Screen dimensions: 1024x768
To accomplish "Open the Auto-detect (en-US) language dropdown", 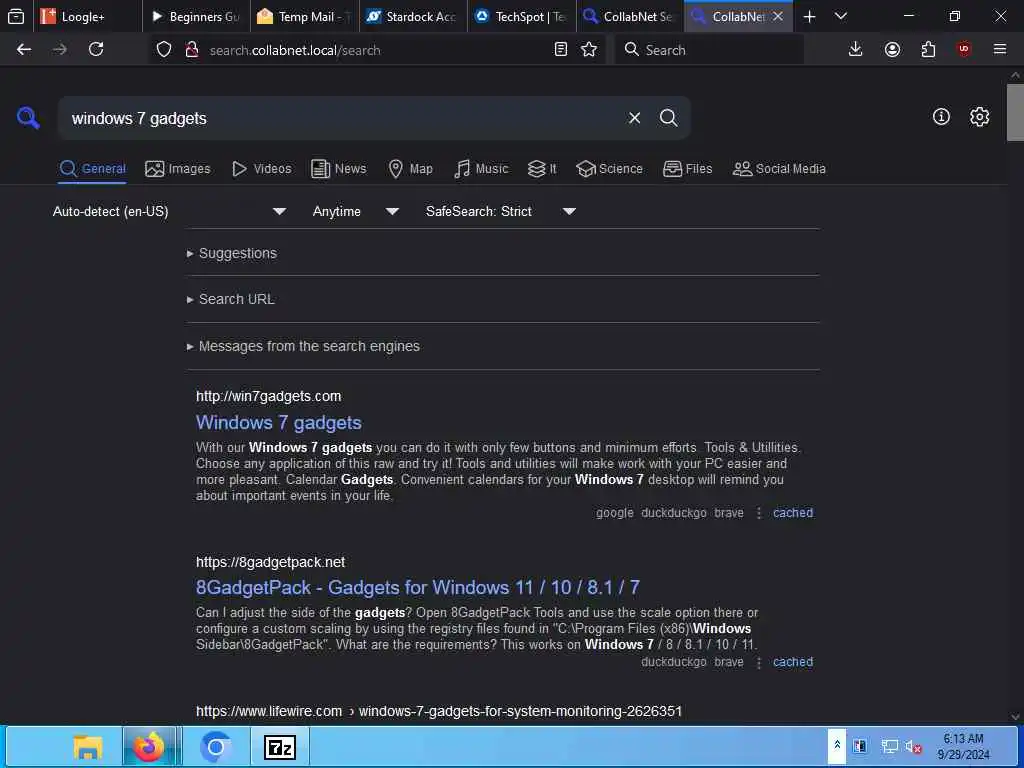I will [x=169, y=212].
